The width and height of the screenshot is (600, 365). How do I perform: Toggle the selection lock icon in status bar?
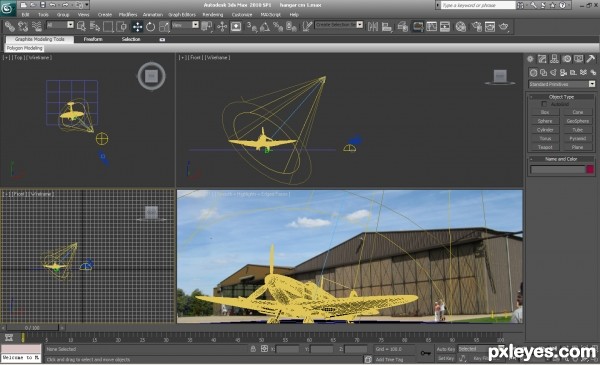pyautogui.click(x=253, y=349)
